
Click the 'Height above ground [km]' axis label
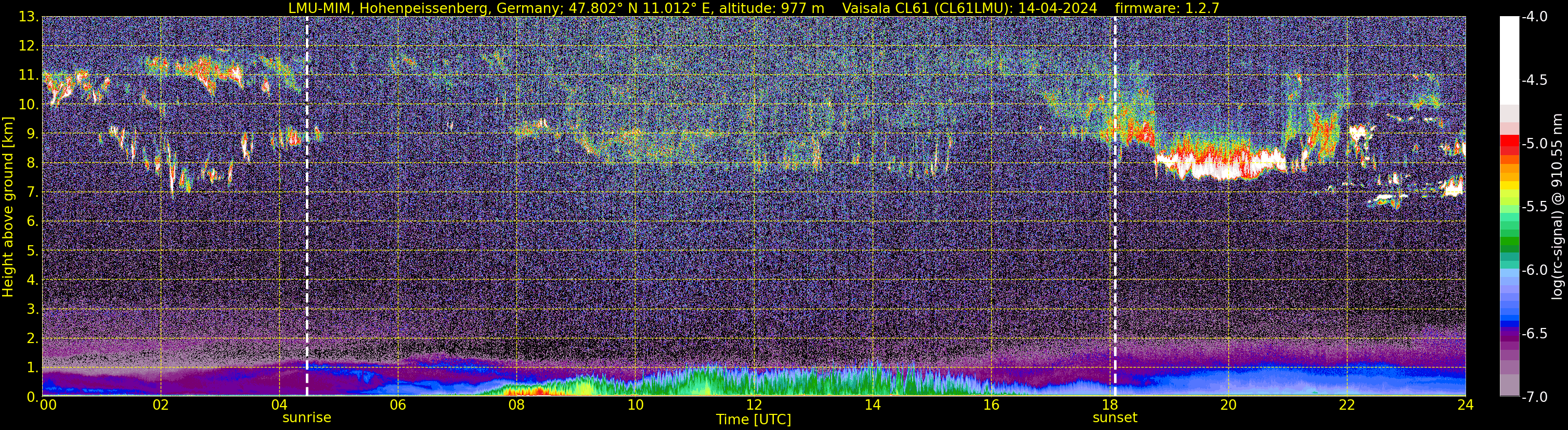coord(8,207)
